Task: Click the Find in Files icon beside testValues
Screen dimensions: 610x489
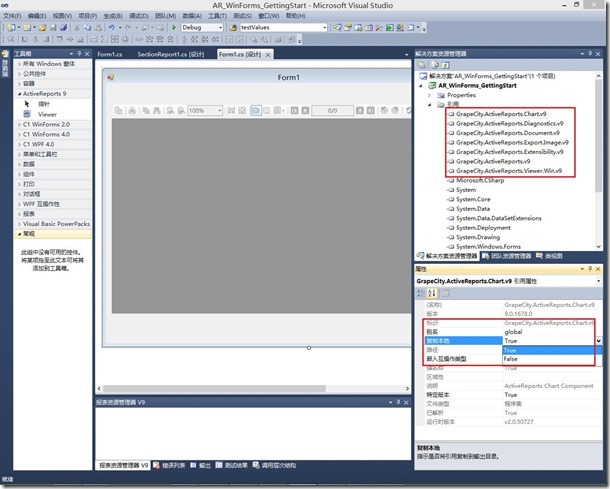Action: (233, 28)
